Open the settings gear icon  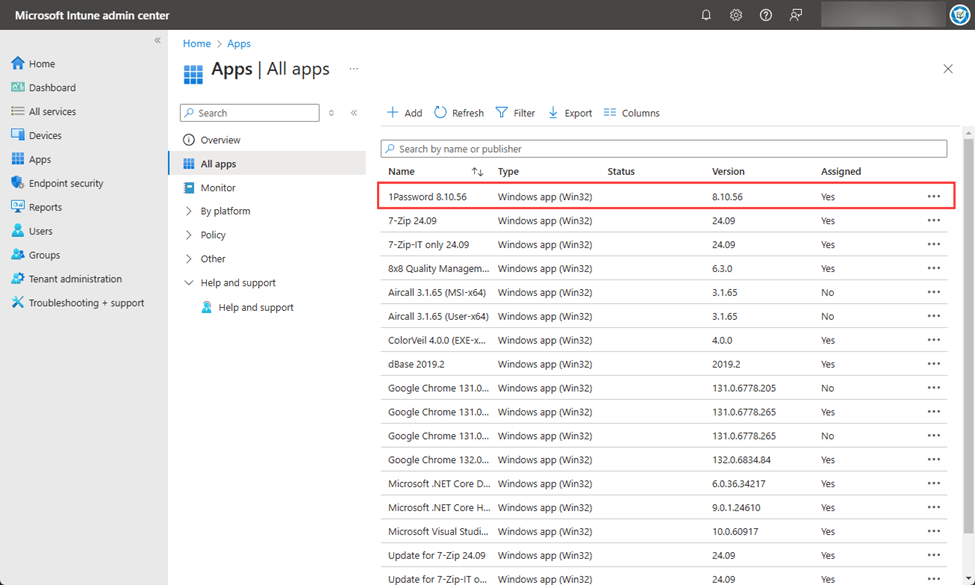click(736, 15)
